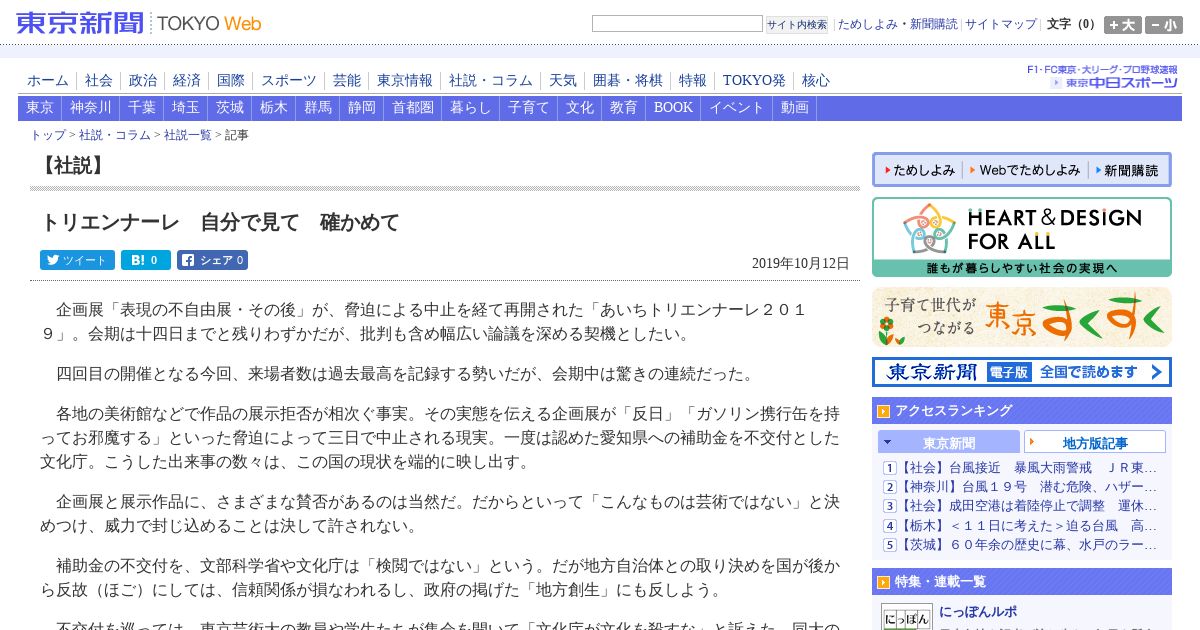Open 天気 weather section

(563, 80)
